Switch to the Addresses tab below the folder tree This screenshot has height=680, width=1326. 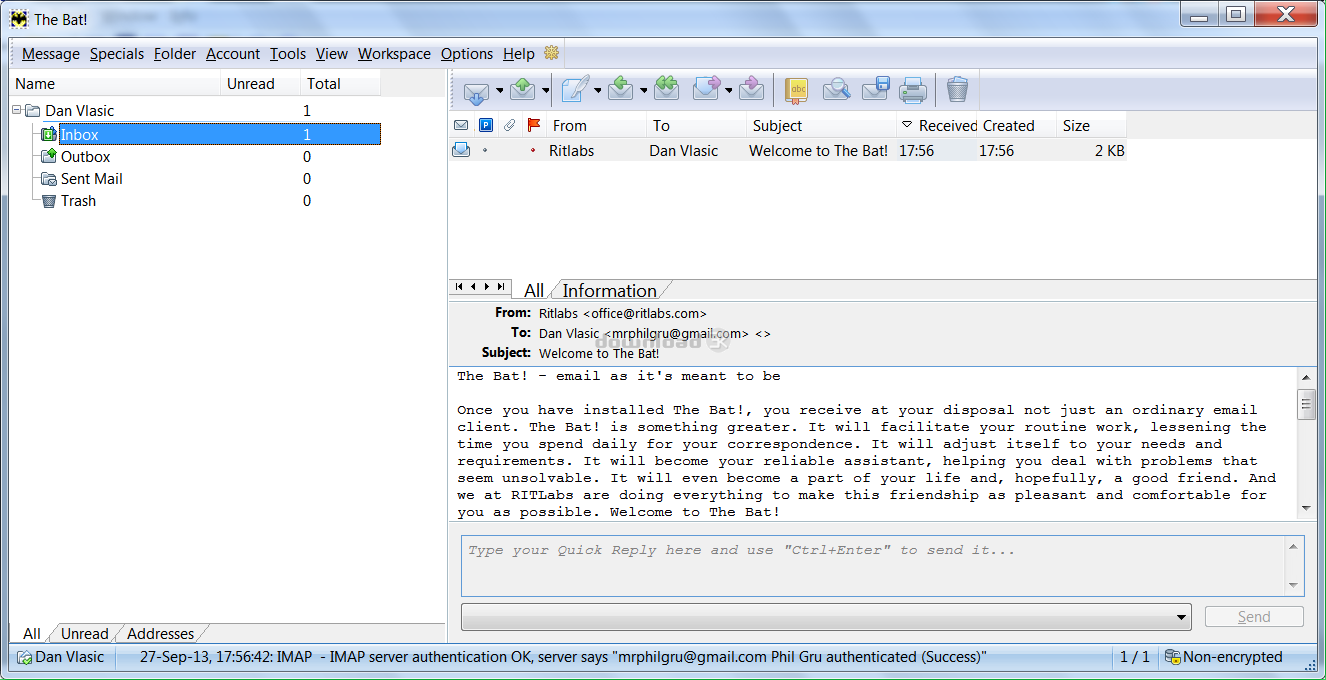click(x=161, y=633)
